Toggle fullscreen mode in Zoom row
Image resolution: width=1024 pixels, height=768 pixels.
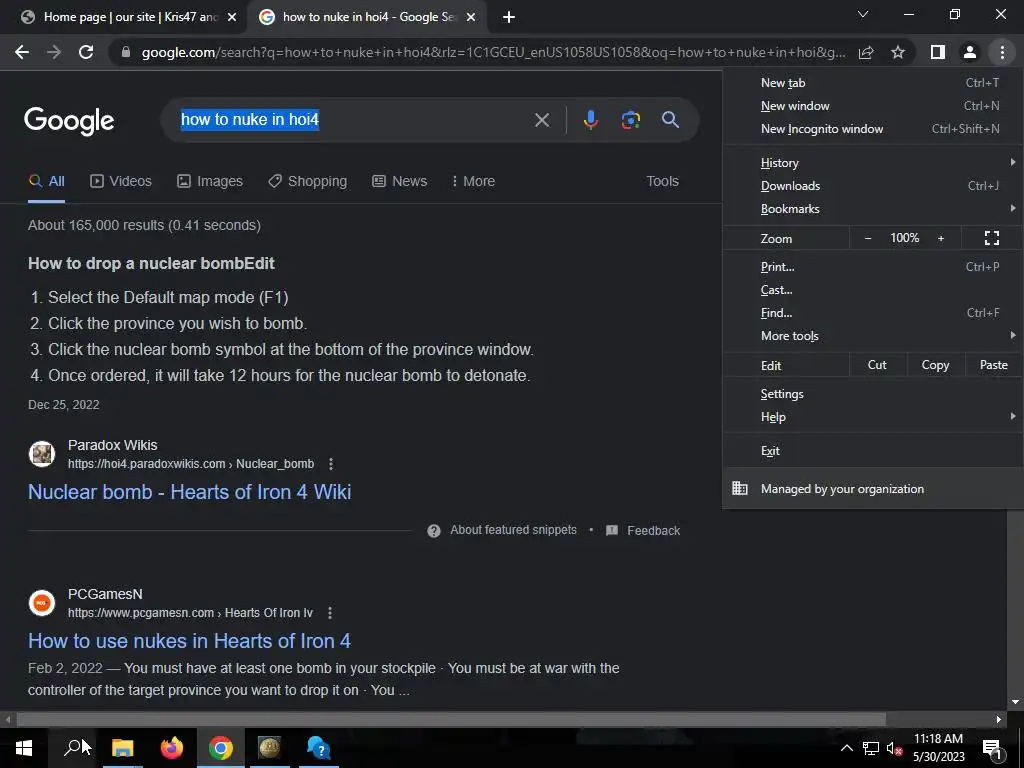point(991,238)
